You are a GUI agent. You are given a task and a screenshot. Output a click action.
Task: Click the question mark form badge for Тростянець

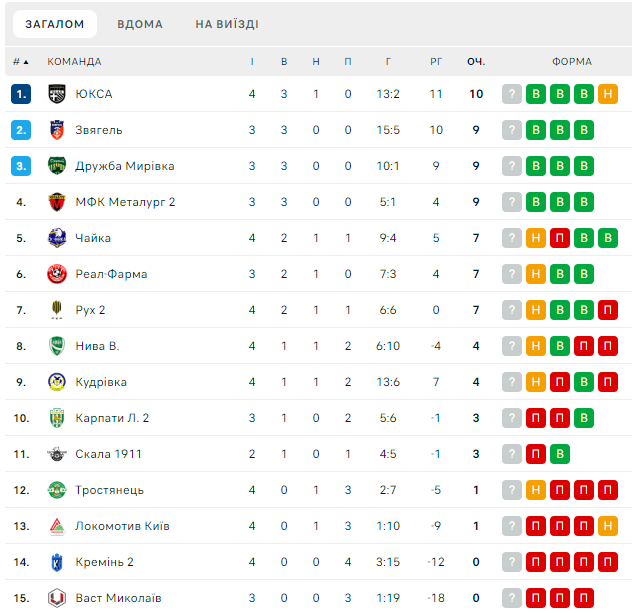[512, 490]
